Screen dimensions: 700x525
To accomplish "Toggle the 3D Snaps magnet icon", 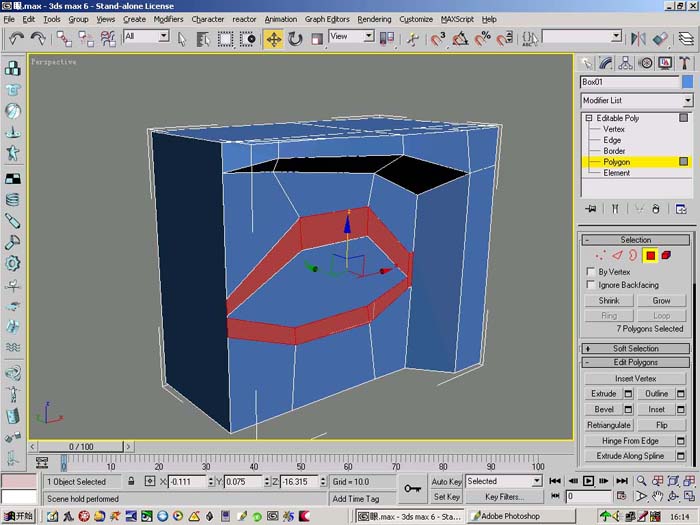I will [x=438, y=39].
